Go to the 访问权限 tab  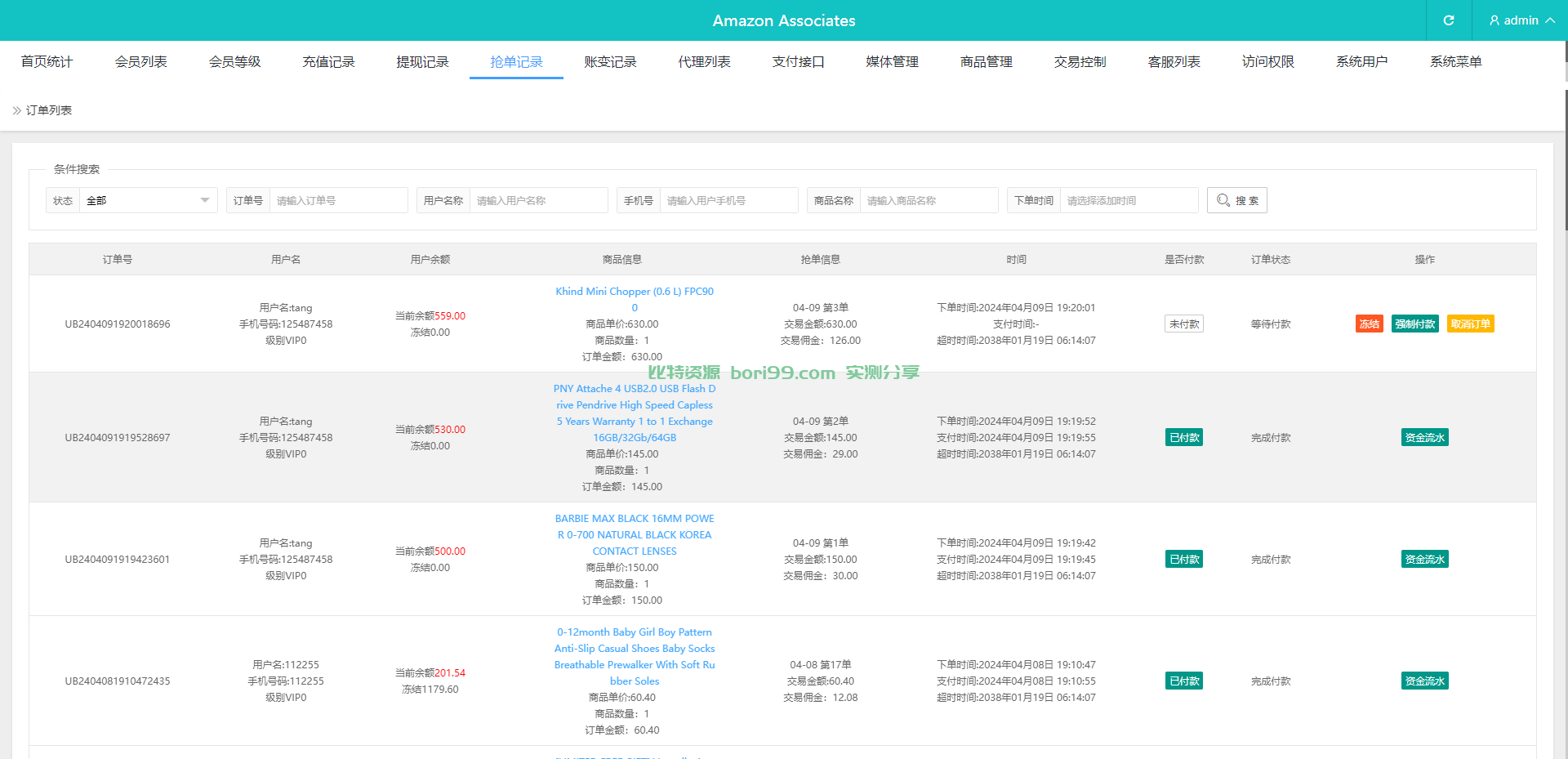click(x=1267, y=62)
